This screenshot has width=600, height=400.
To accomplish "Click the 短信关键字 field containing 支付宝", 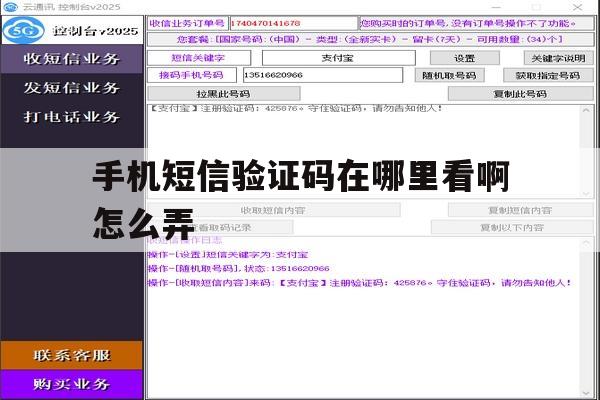I will 339,58.
